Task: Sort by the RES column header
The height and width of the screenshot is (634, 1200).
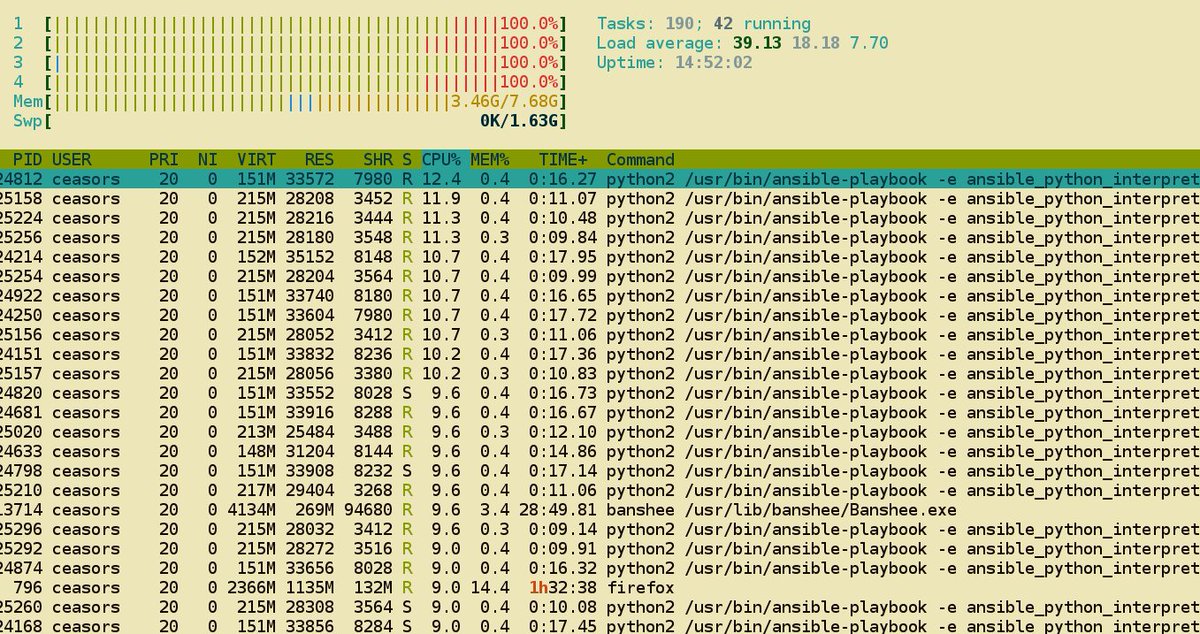Action: pyautogui.click(x=320, y=159)
